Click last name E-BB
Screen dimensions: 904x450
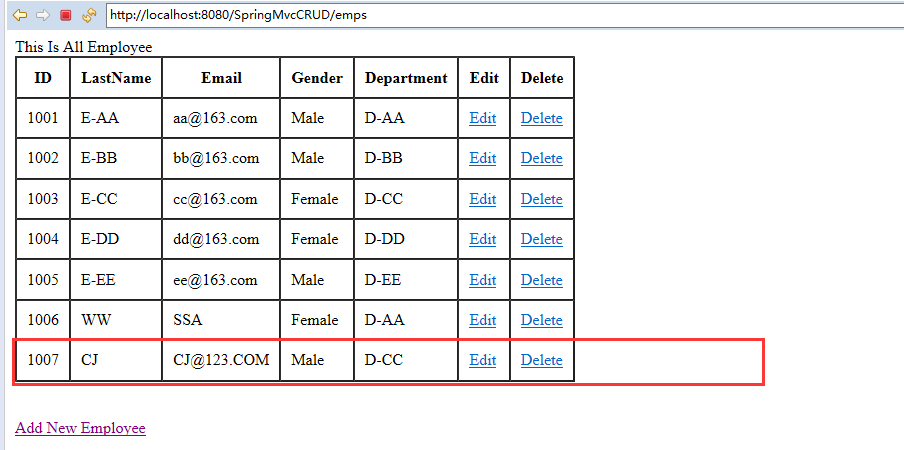pyautogui.click(x=99, y=158)
